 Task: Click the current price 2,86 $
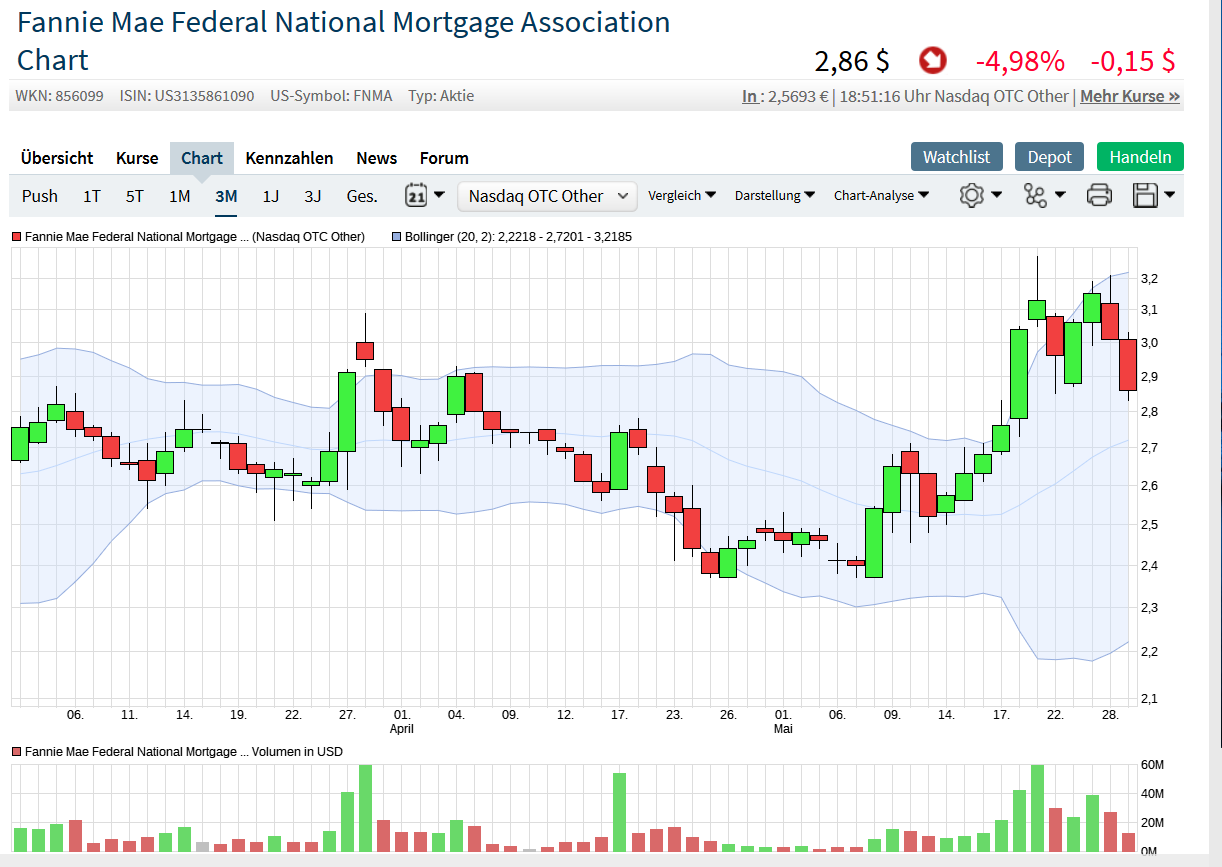tap(852, 61)
